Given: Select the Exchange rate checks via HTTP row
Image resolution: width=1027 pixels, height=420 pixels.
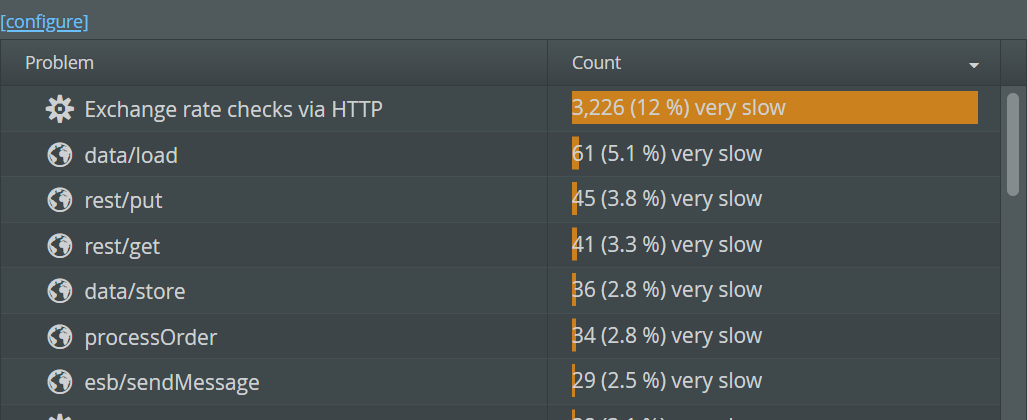Looking at the screenshot, I should click(500, 109).
